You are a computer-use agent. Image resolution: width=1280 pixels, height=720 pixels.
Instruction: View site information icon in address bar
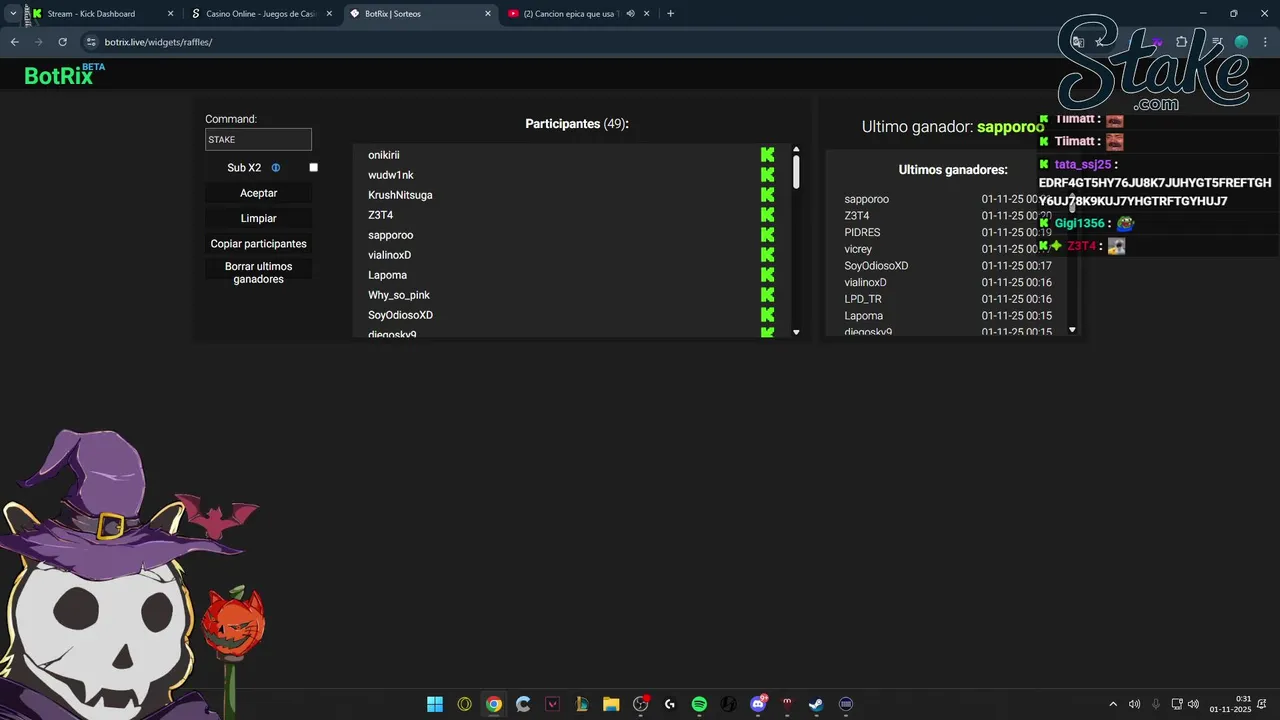(91, 42)
